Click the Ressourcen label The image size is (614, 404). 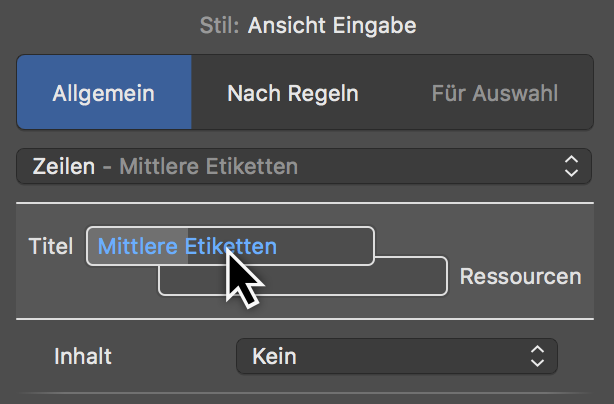click(x=520, y=276)
